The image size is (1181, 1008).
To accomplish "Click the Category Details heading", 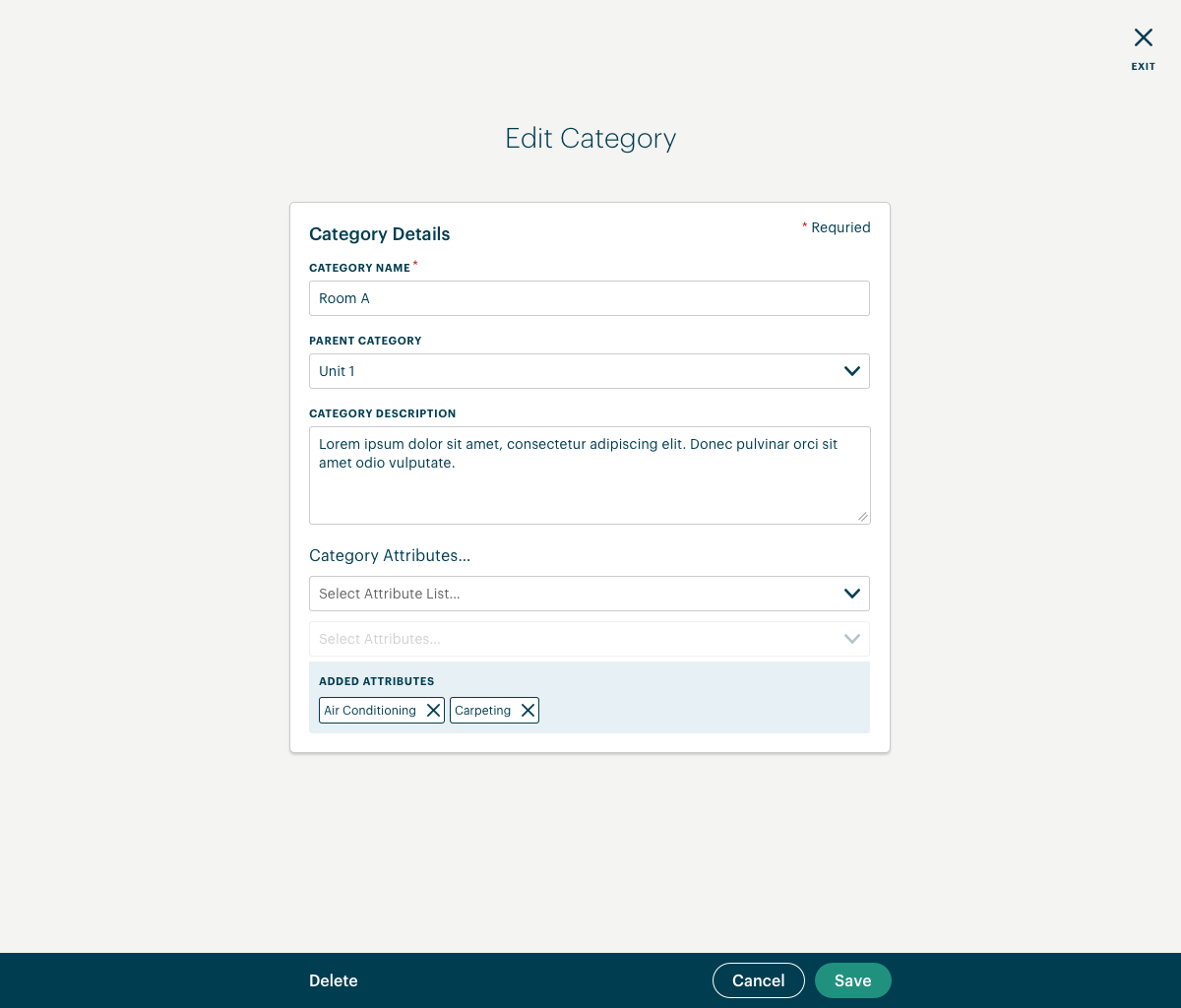I will (x=380, y=234).
